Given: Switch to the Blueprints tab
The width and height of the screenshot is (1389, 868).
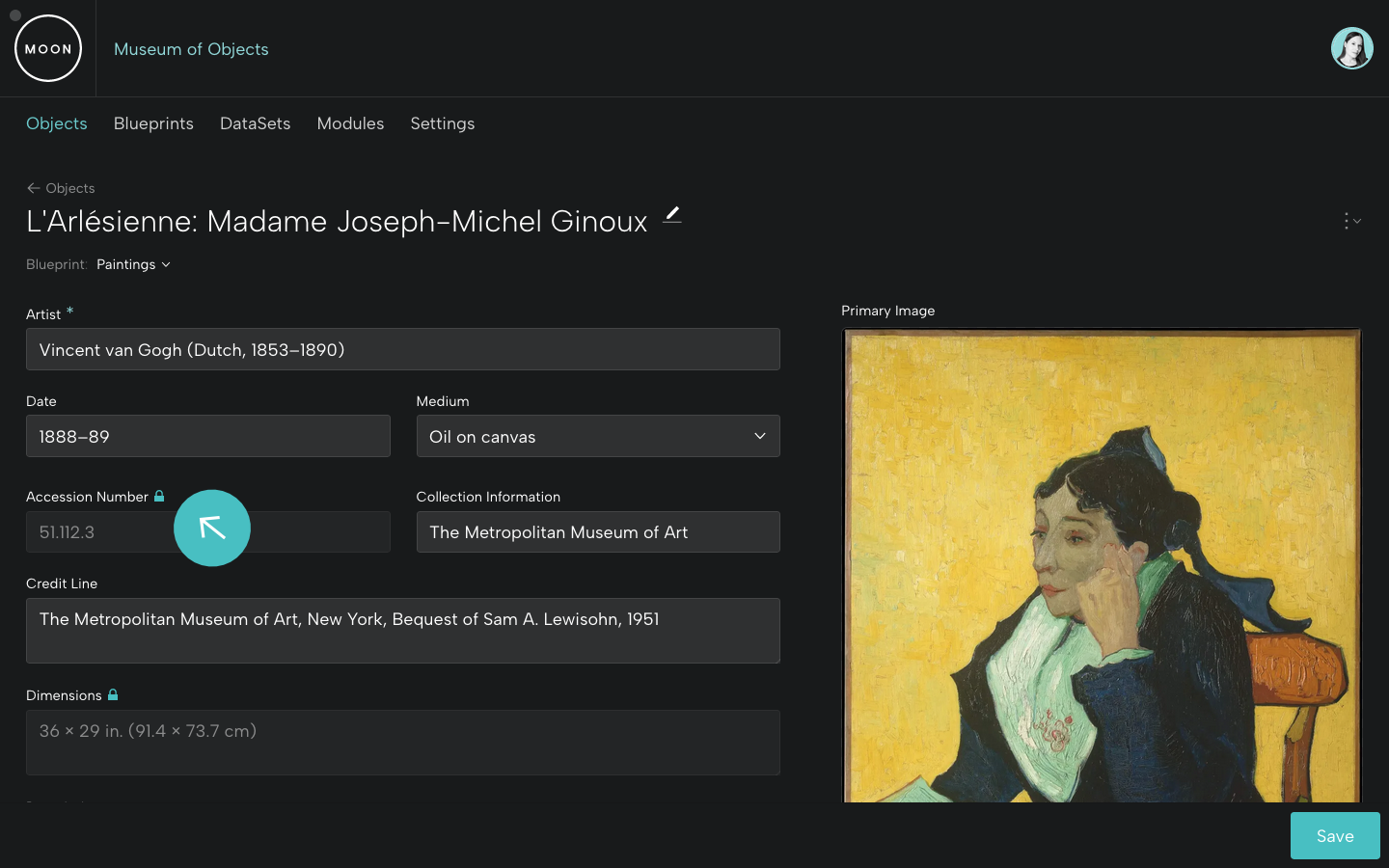Looking at the screenshot, I should point(153,123).
